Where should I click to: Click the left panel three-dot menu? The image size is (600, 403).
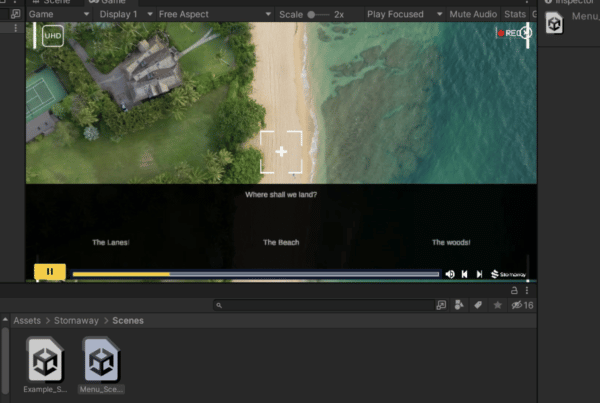click(15, 28)
